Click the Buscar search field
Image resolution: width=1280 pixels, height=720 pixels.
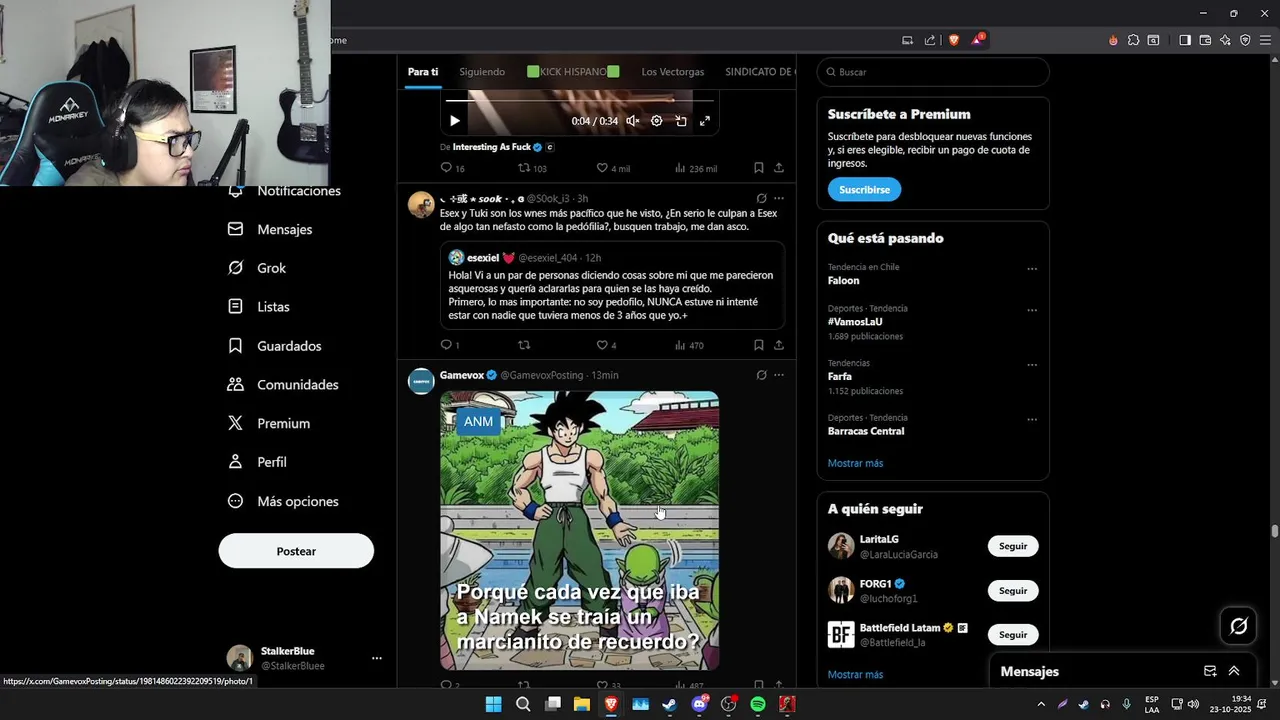[933, 72]
